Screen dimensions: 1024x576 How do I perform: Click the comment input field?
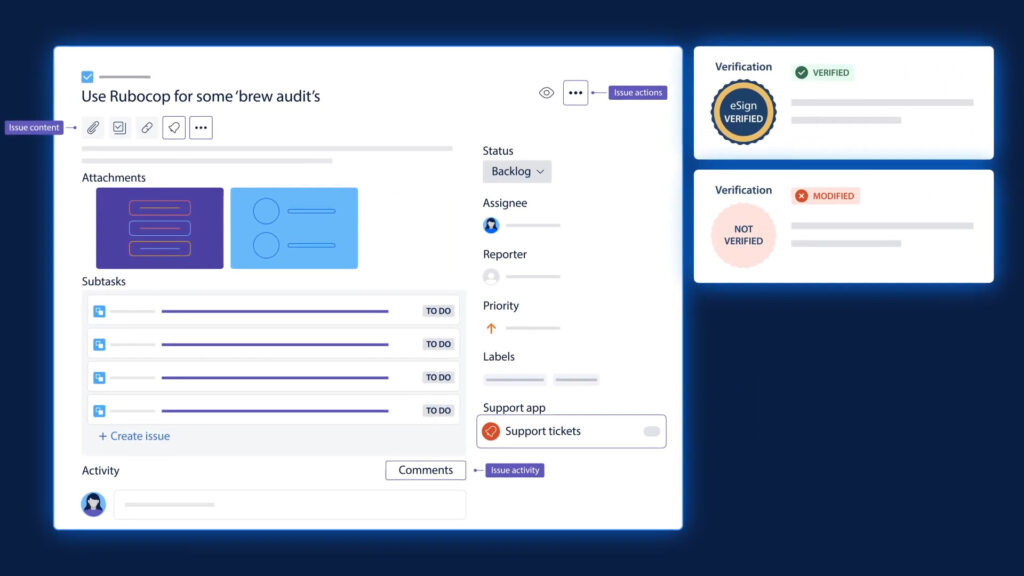click(289, 505)
